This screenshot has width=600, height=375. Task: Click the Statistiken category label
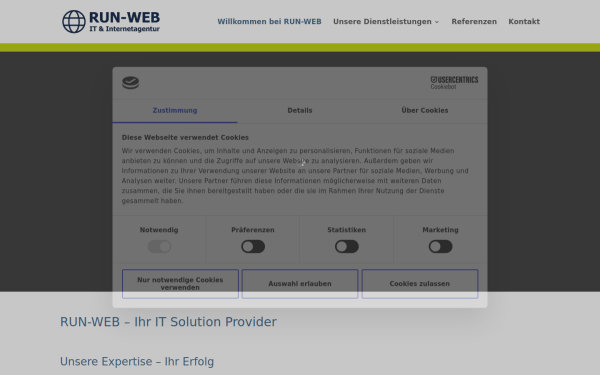point(347,230)
